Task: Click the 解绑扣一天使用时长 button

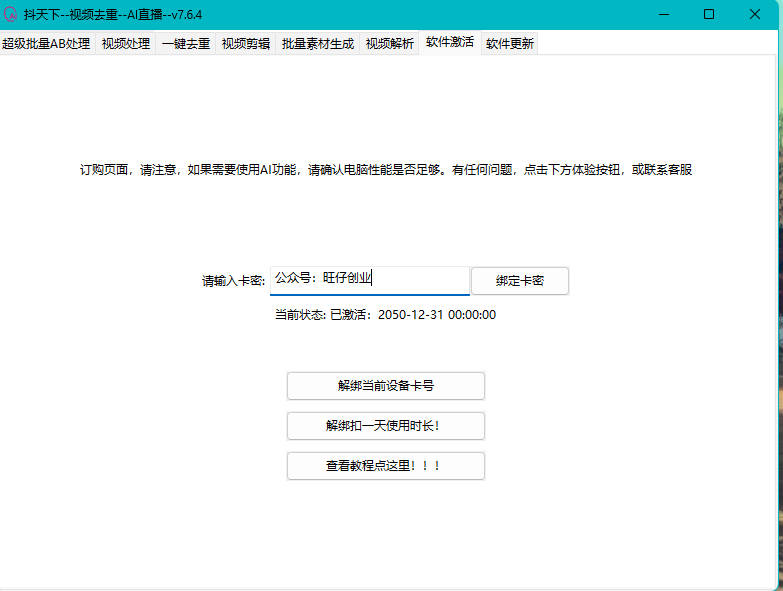Action: [385, 426]
